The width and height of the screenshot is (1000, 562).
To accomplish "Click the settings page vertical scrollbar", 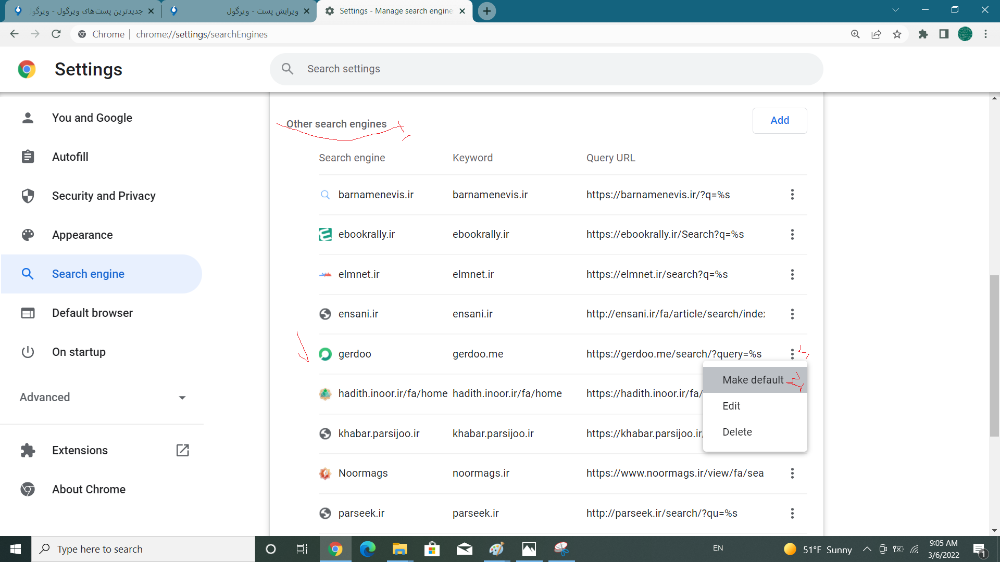I will coord(994,355).
